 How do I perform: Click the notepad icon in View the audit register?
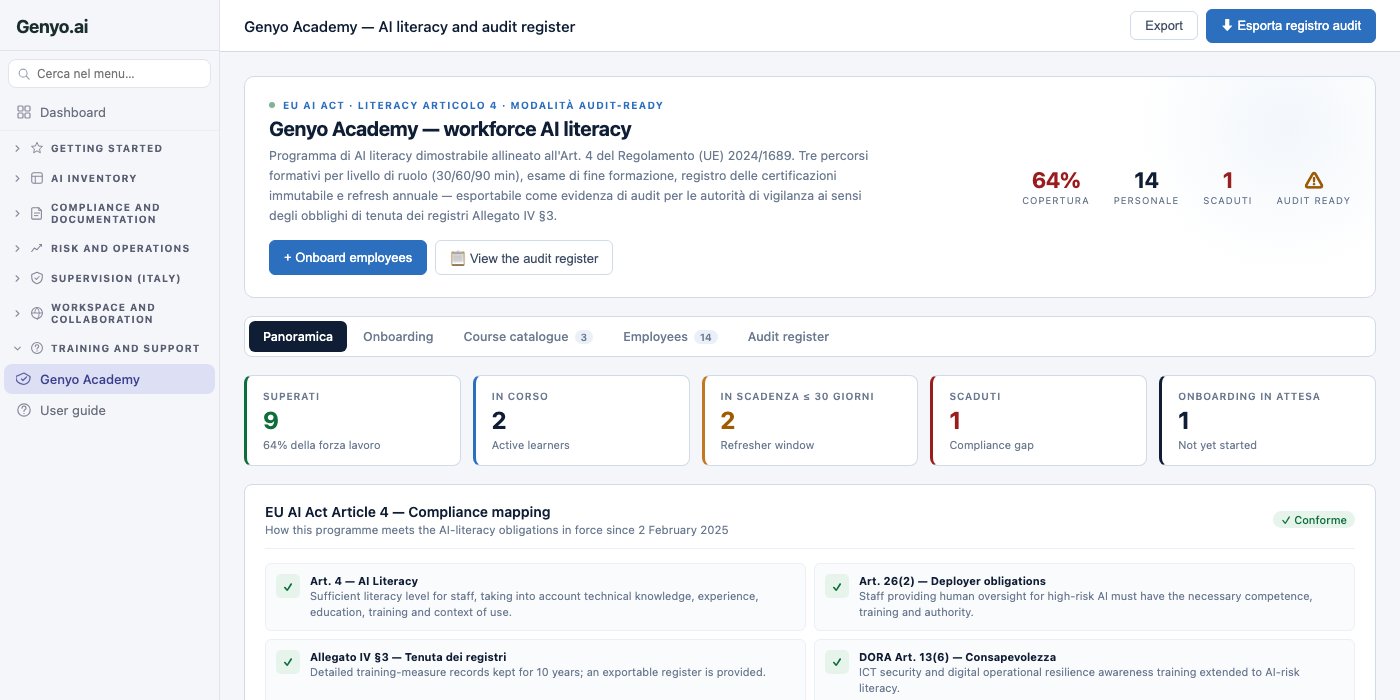(x=458, y=258)
